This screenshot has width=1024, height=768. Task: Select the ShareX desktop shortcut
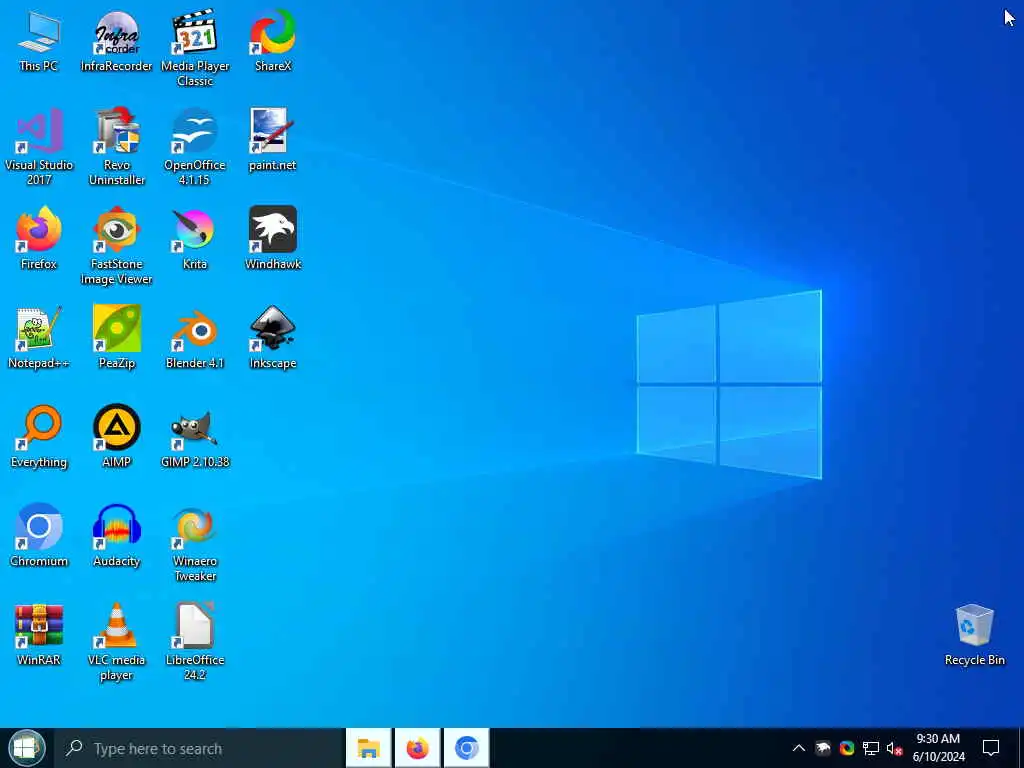pyautogui.click(x=273, y=40)
